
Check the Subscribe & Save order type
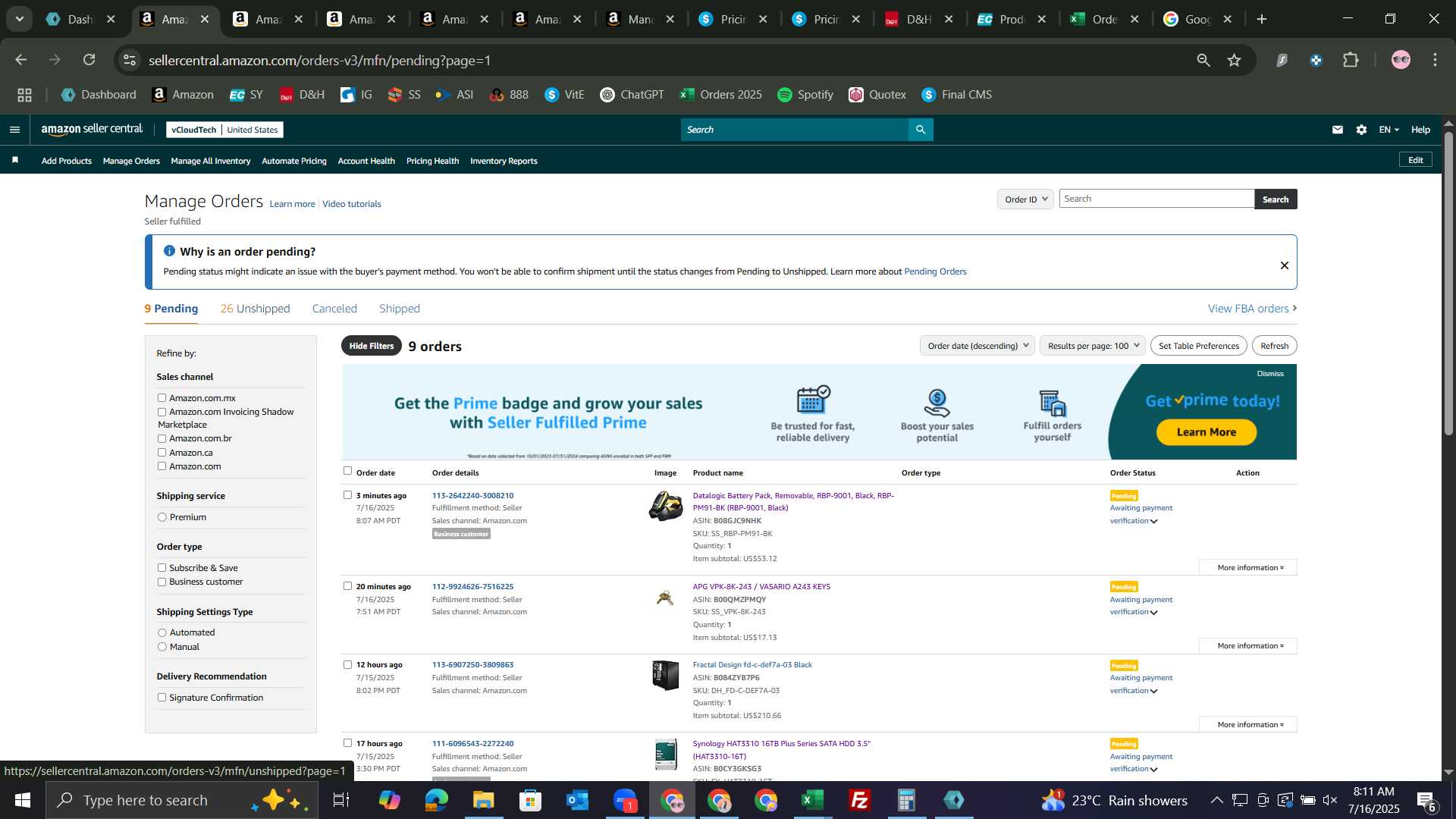pos(162,568)
